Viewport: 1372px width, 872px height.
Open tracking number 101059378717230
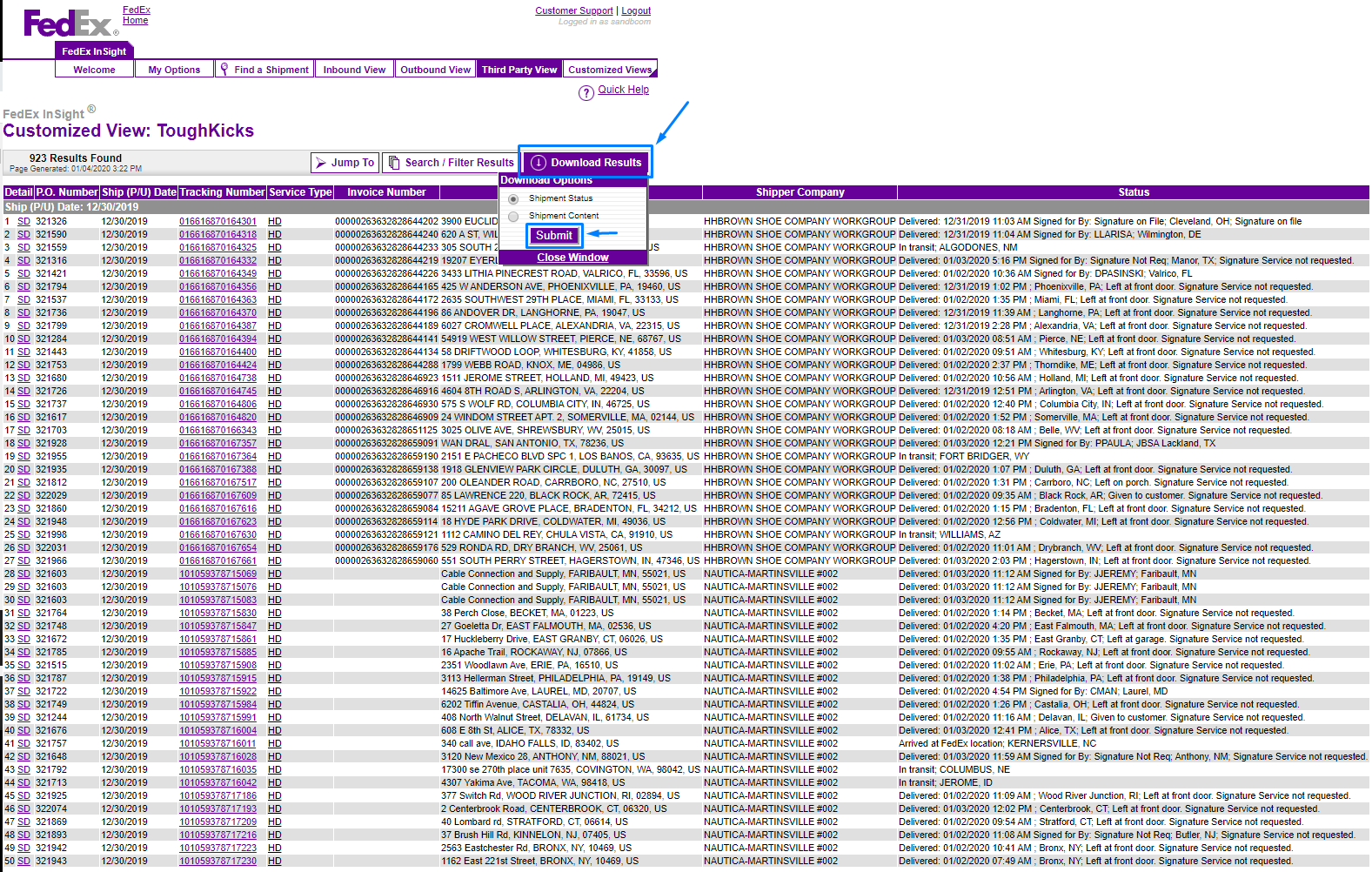218,862
